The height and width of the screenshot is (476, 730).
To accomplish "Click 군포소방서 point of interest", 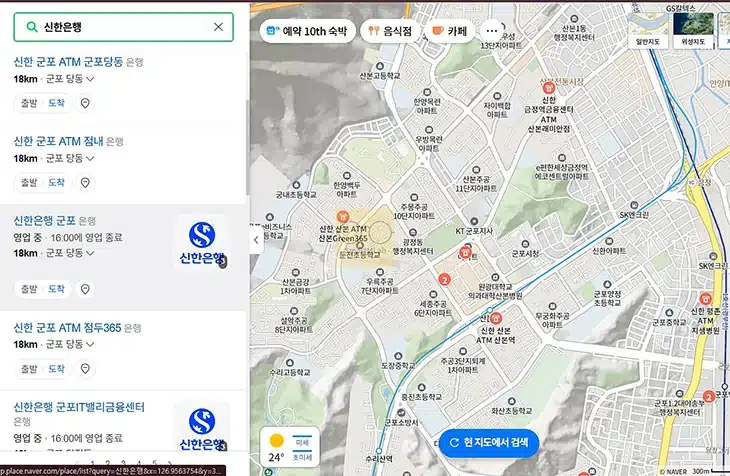I will point(401,418).
